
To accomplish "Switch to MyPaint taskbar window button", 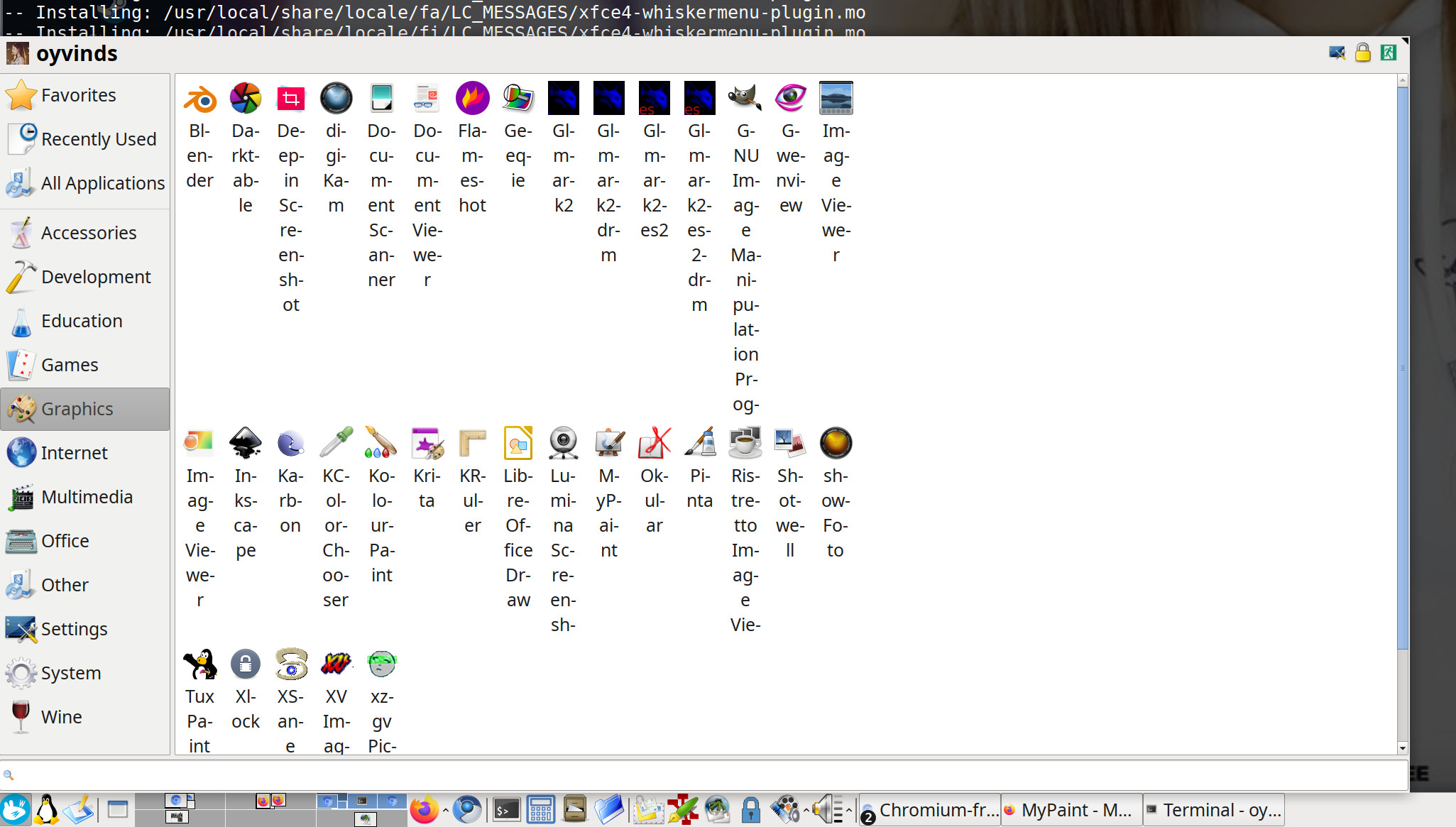I will click(1071, 810).
